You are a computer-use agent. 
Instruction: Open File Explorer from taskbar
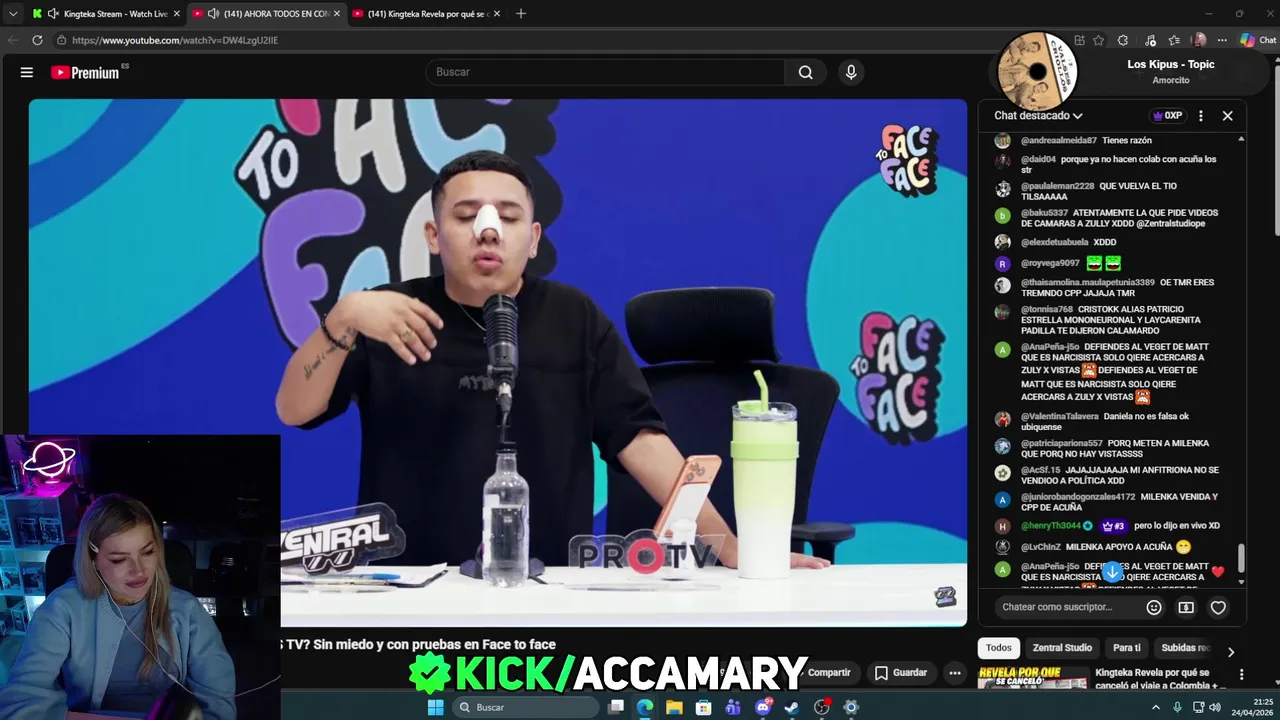(674, 707)
